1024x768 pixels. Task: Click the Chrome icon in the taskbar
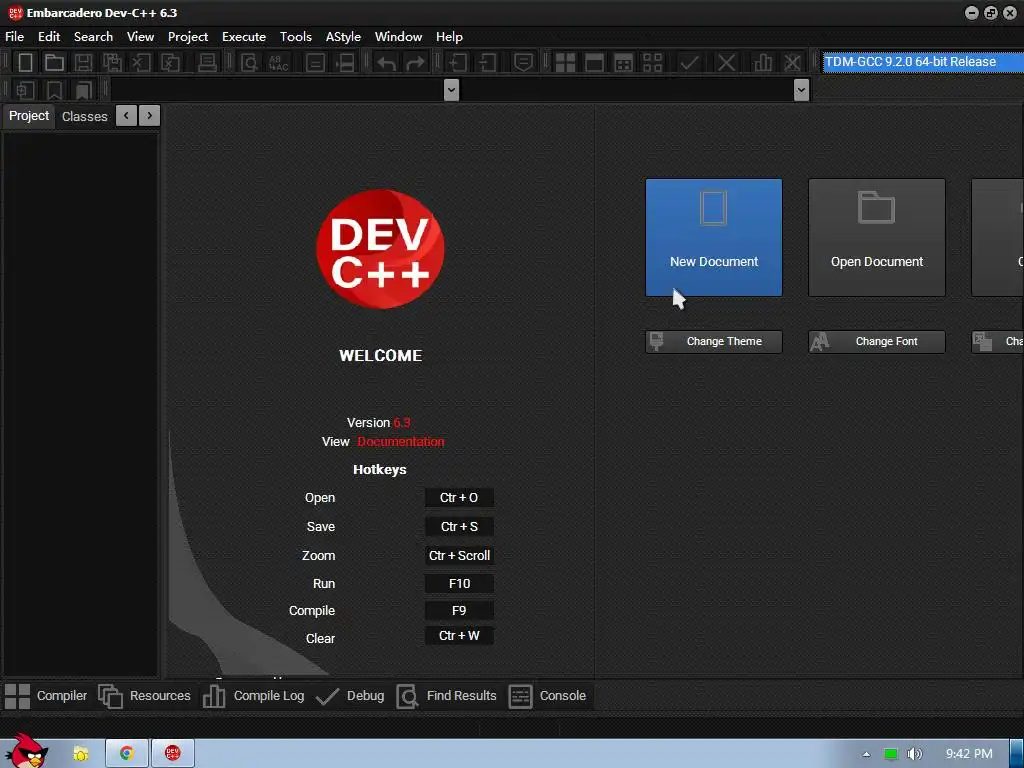(x=127, y=754)
